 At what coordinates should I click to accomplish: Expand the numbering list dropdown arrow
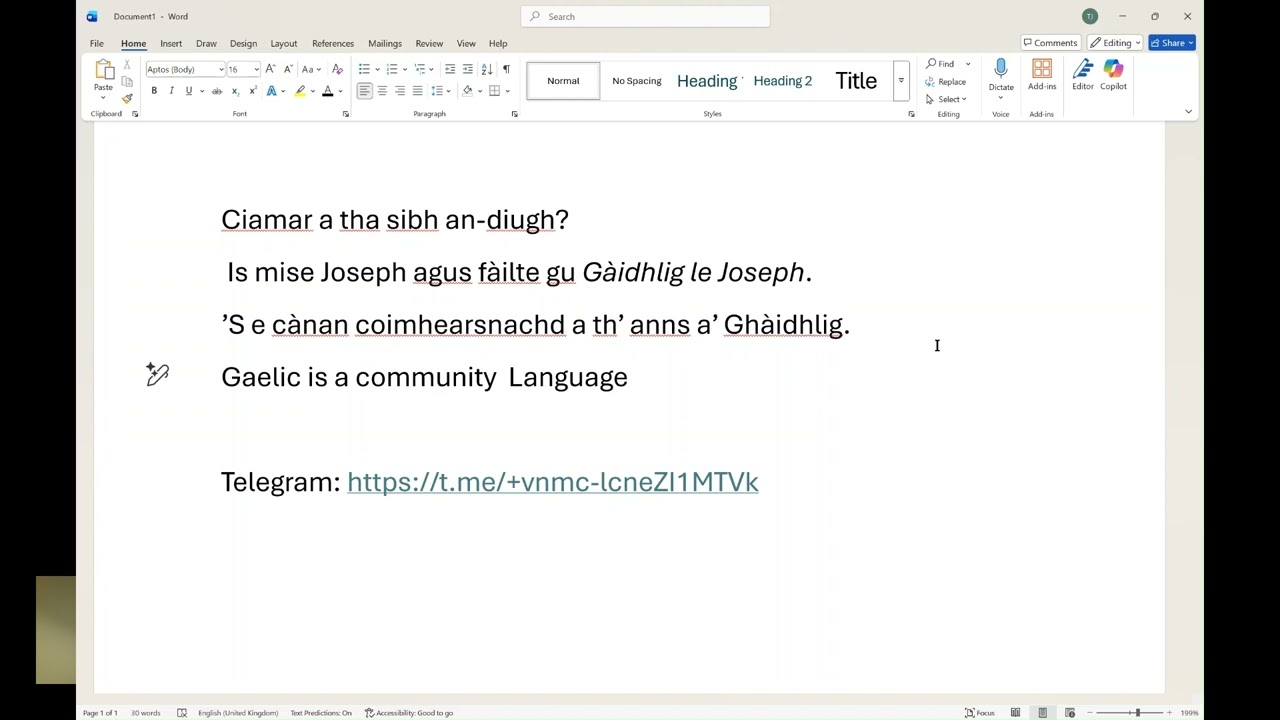pos(404,69)
